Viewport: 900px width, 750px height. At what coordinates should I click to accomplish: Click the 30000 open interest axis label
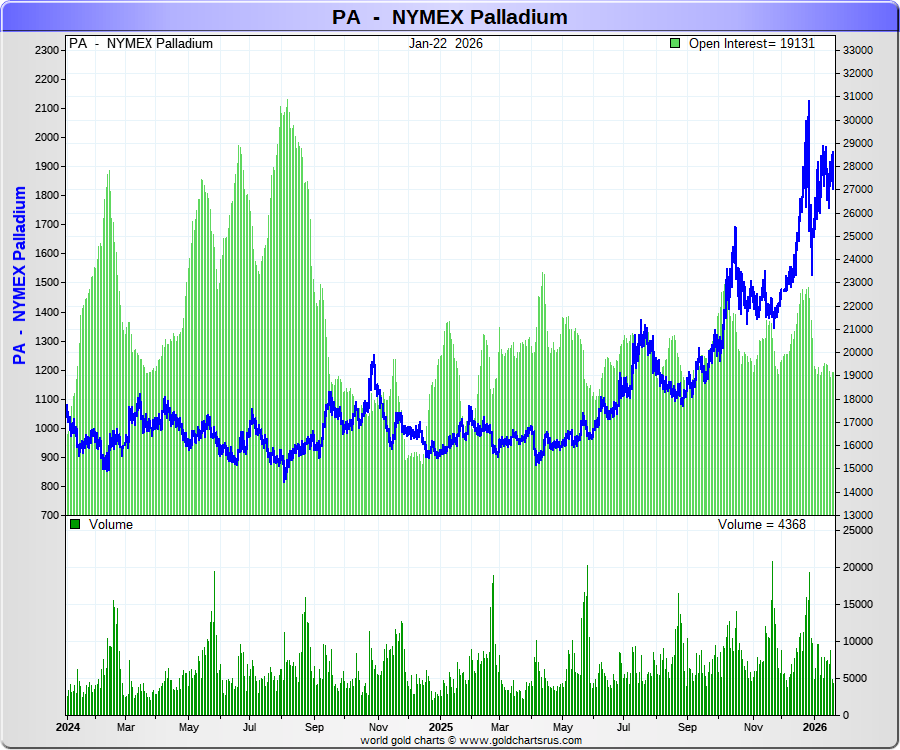click(x=858, y=120)
